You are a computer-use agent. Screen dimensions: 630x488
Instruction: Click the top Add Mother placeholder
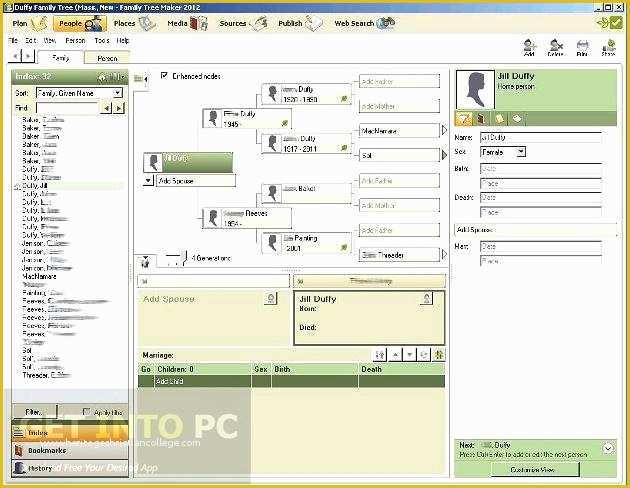pyautogui.click(x=399, y=106)
